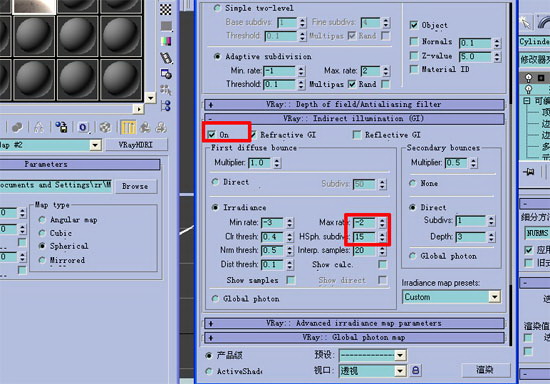Toggle the second light bulb in modifier stack
The image size is (550, 384).
click(529, 89)
